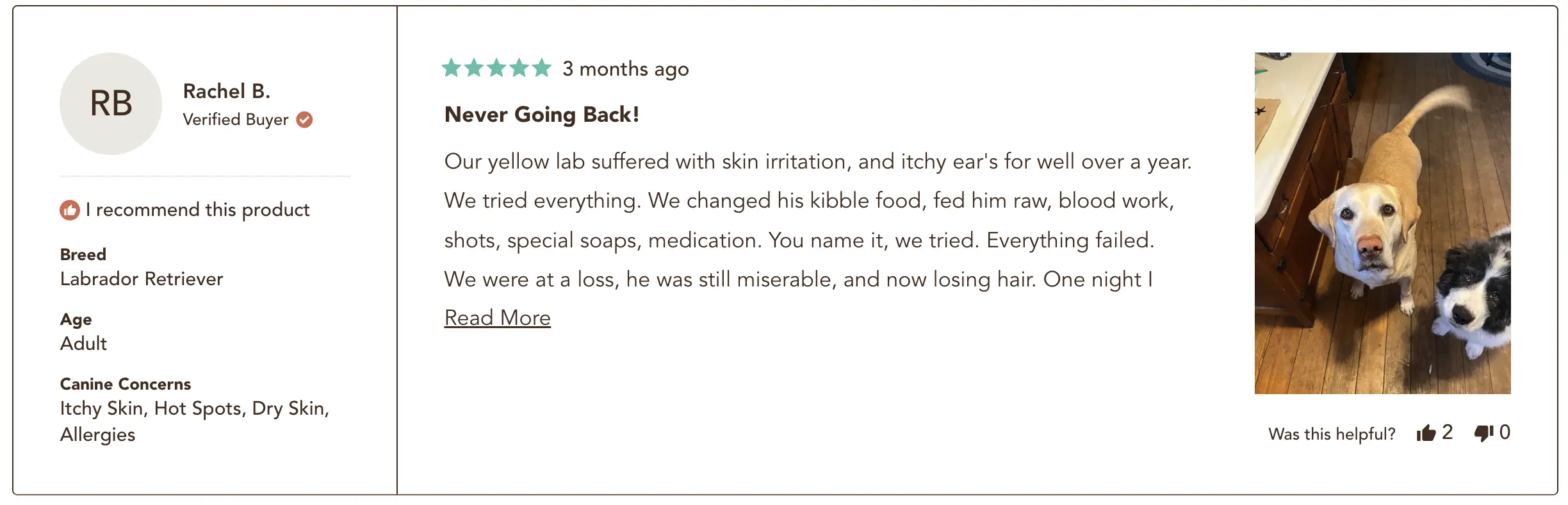This screenshot has height=505, width=1568.
Task: Click the Labrador Retriever breed value
Action: (142, 279)
